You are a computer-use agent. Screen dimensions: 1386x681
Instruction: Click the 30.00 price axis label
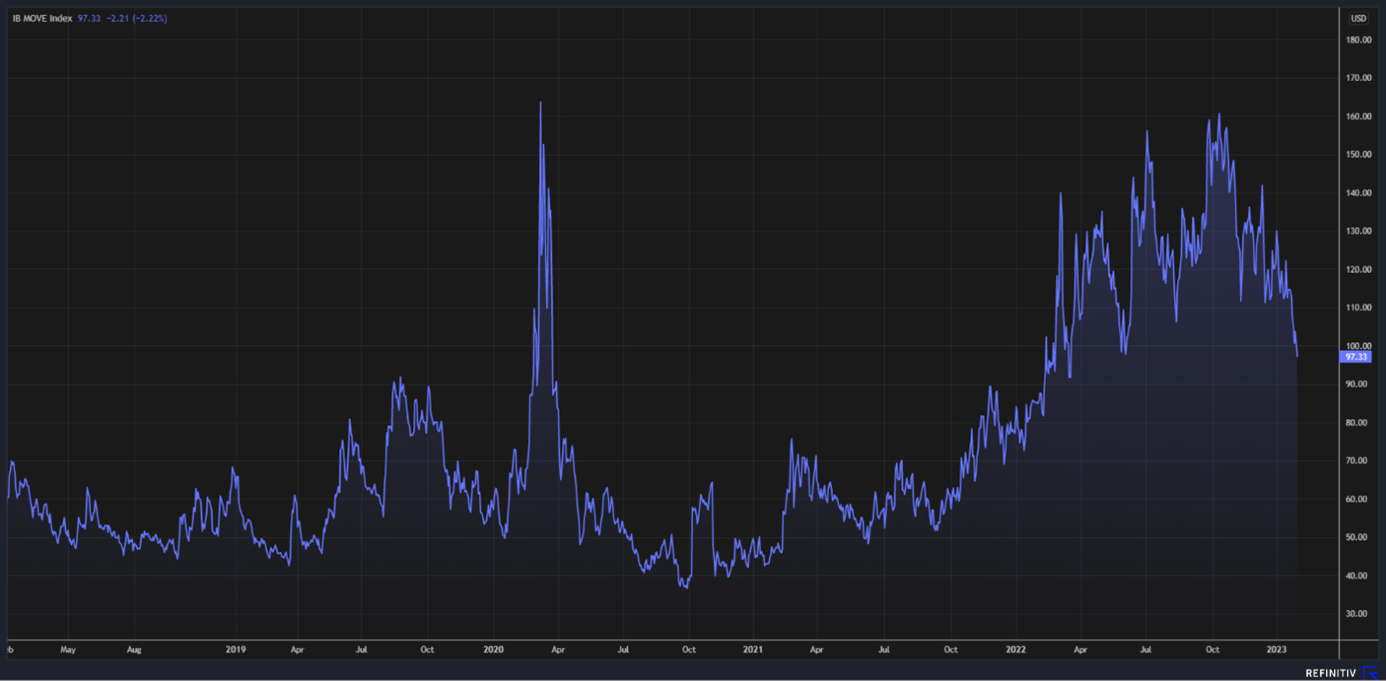pyautogui.click(x=1358, y=614)
